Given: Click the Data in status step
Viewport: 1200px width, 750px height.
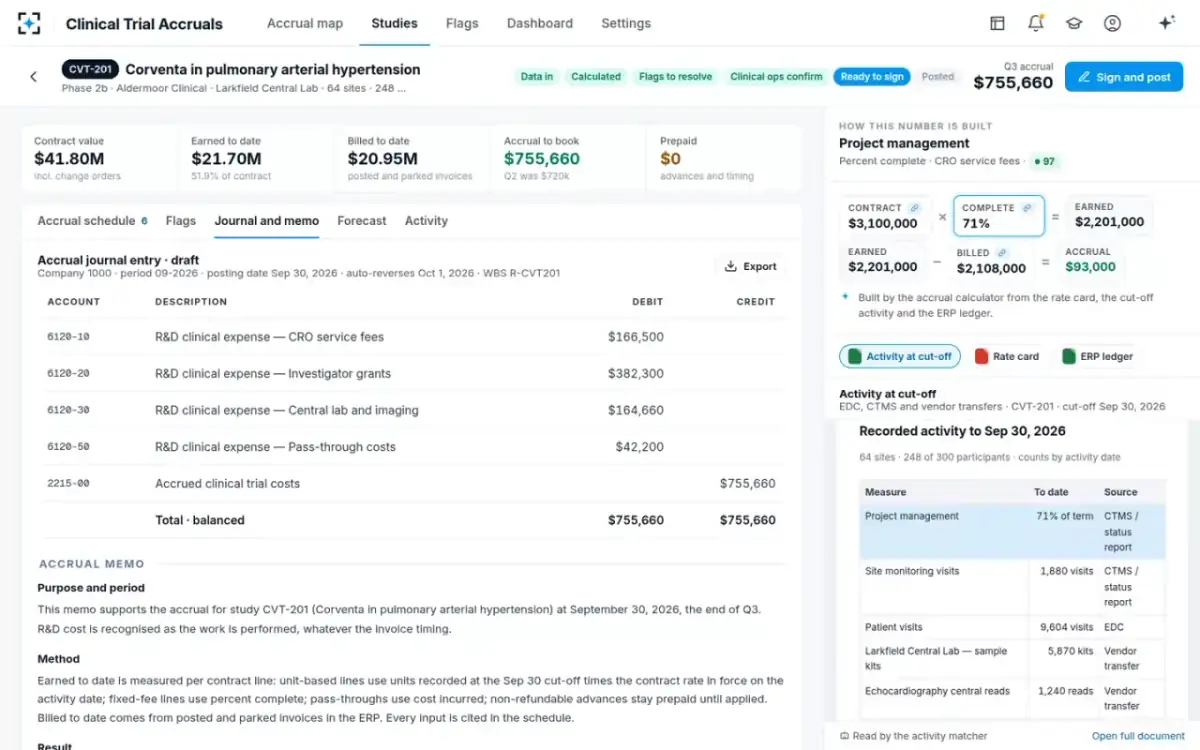Looking at the screenshot, I should [537, 76].
